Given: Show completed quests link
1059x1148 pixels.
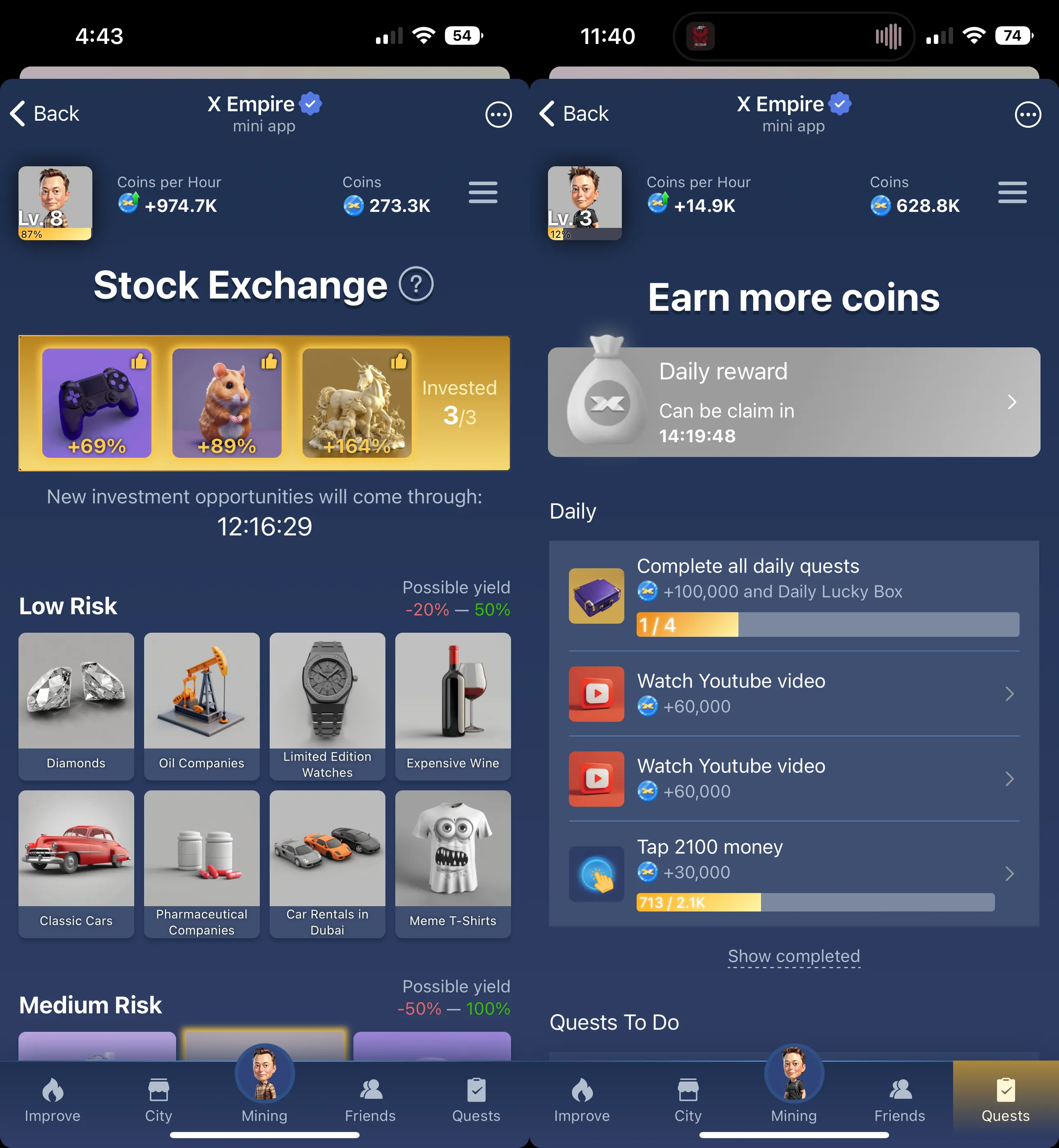Looking at the screenshot, I should [794, 956].
